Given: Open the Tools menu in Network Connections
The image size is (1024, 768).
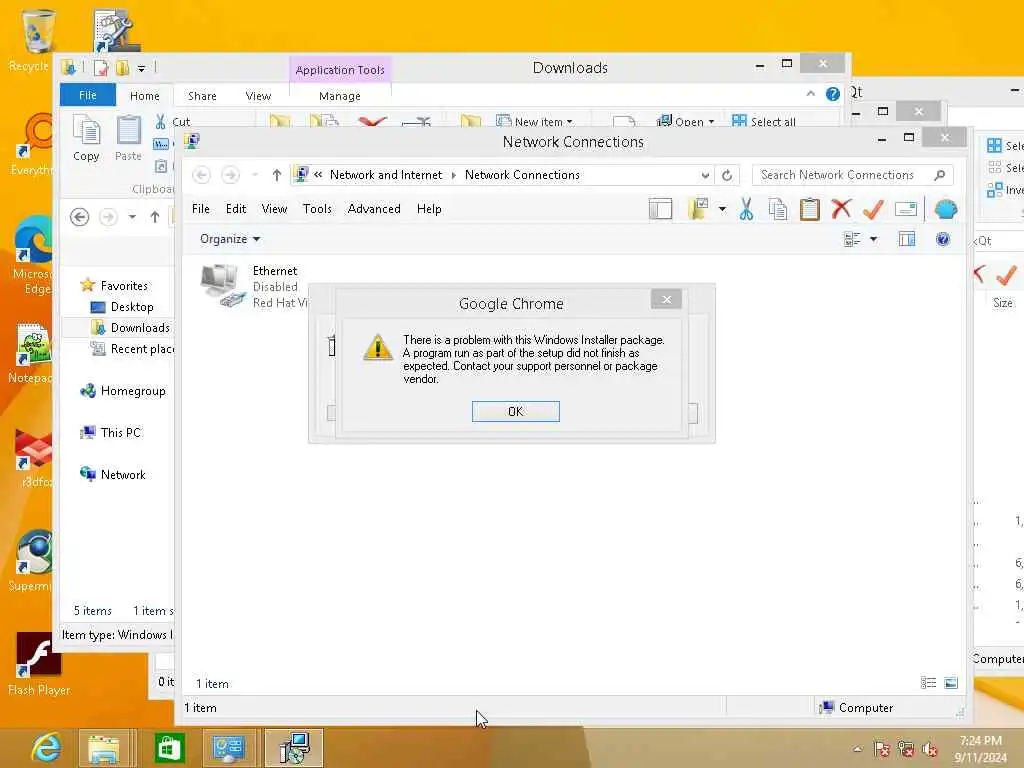Looking at the screenshot, I should [x=317, y=209].
